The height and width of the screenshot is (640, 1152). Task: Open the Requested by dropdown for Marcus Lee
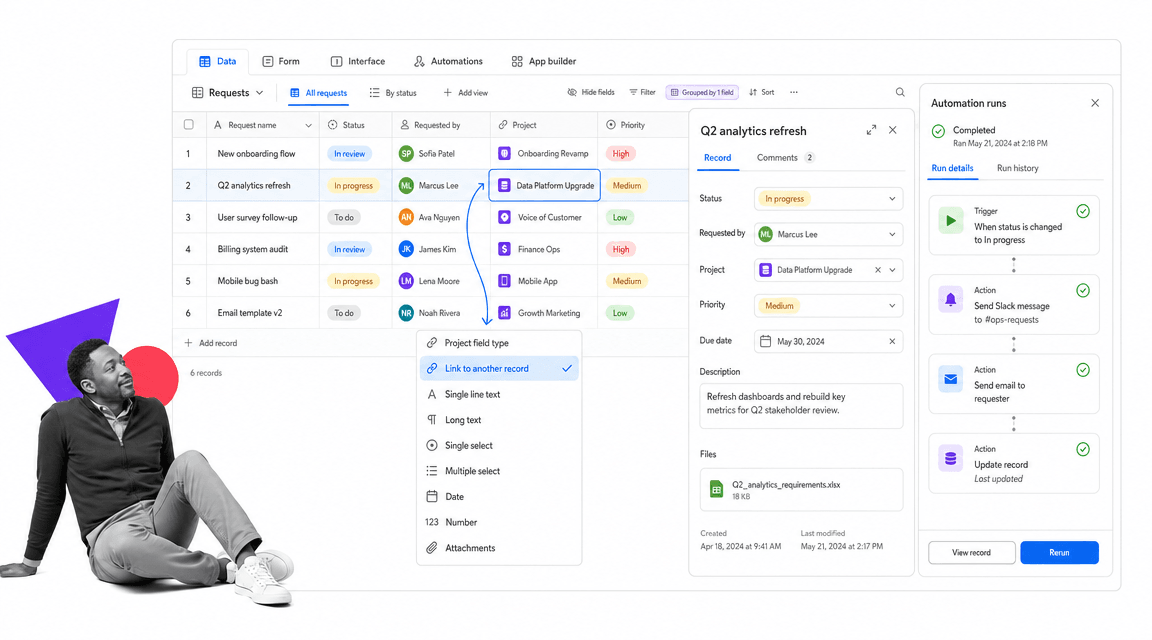point(829,234)
